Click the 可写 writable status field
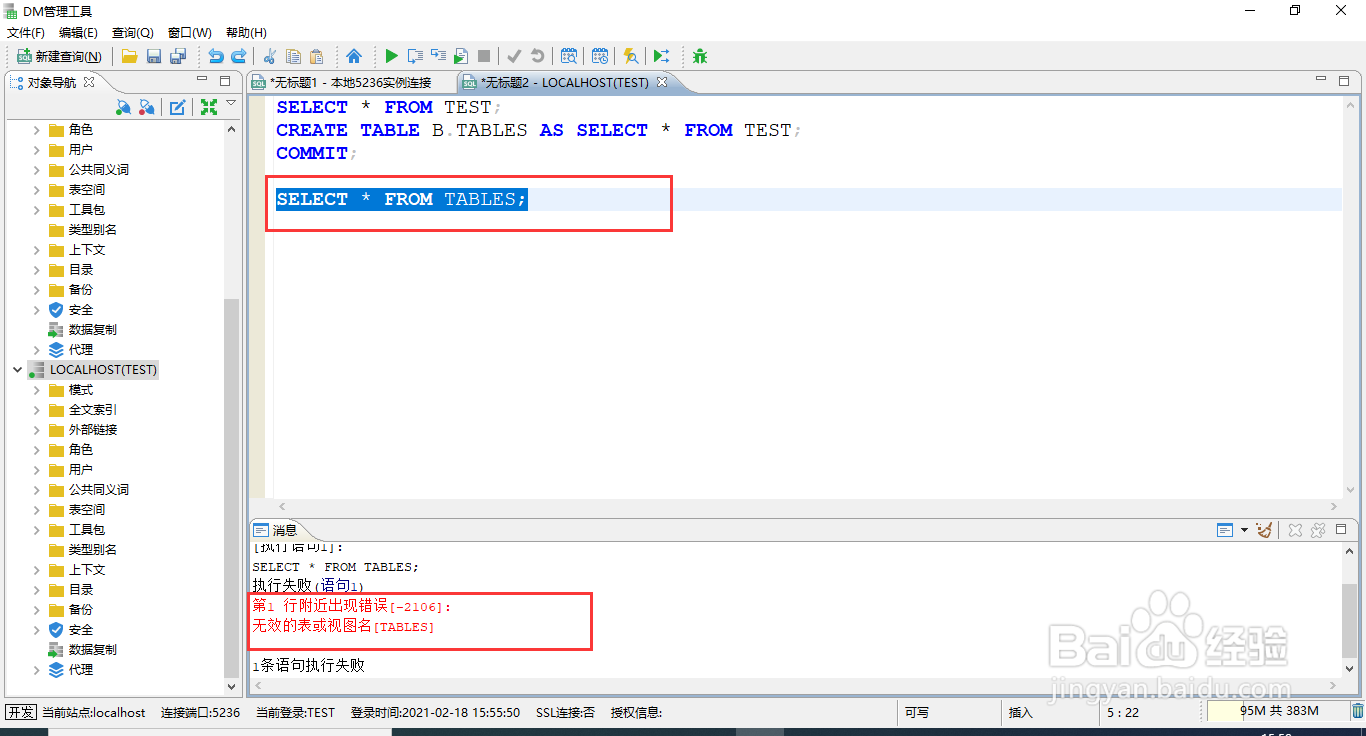 pos(917,712)
